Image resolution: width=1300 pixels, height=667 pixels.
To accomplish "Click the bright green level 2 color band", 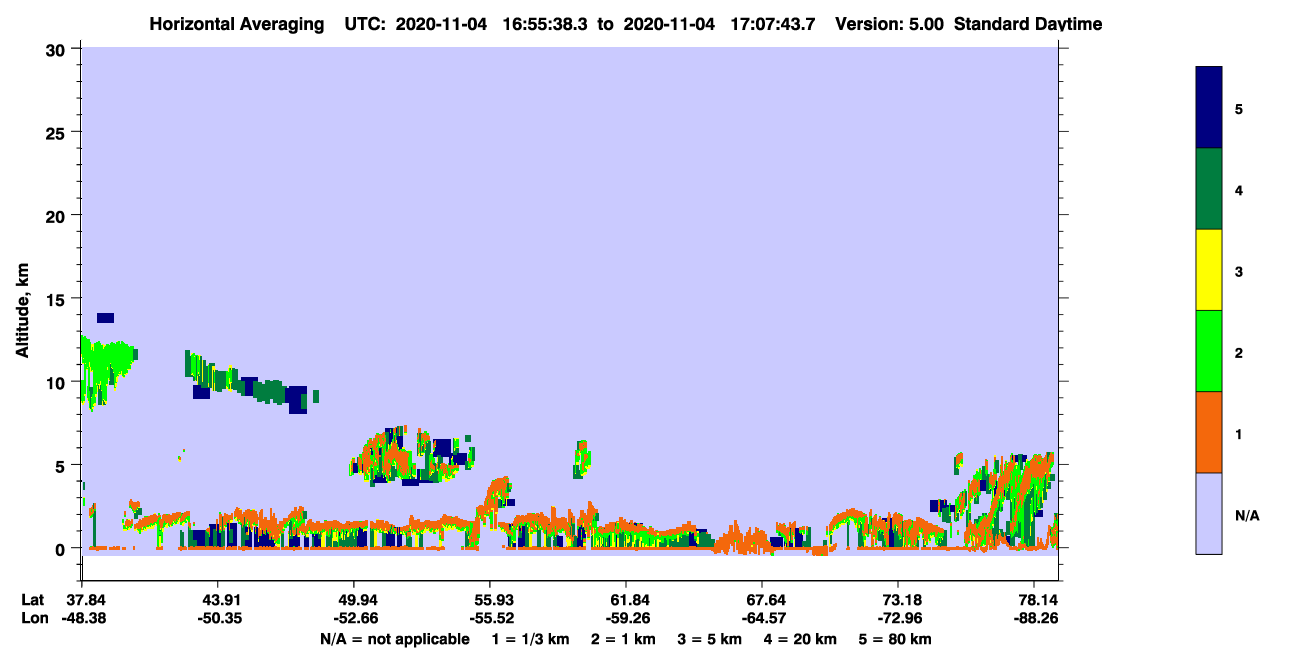I will point(1209,351).
